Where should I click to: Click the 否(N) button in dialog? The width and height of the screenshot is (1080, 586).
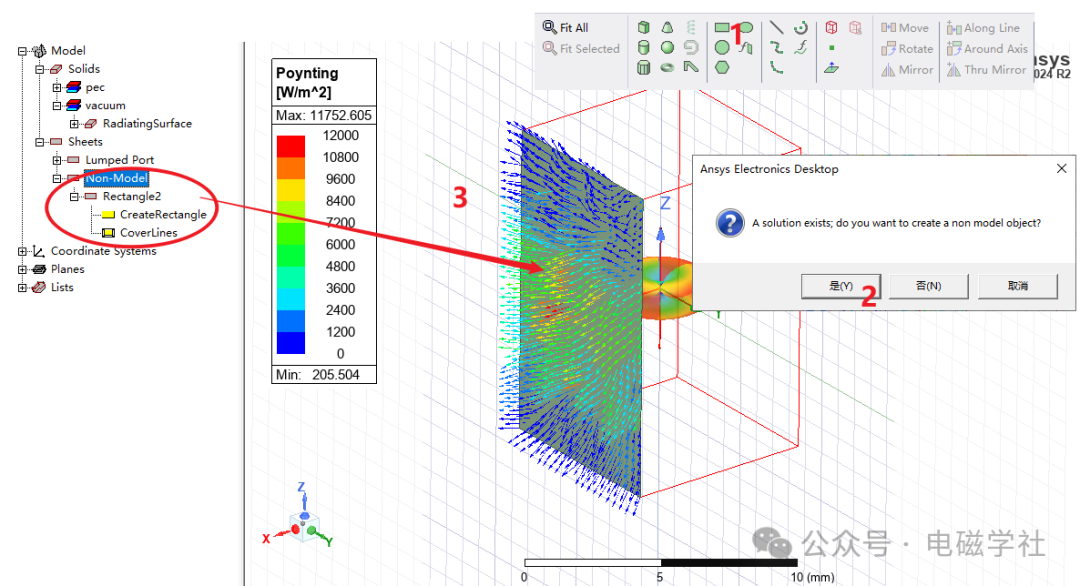click(928, 286)
